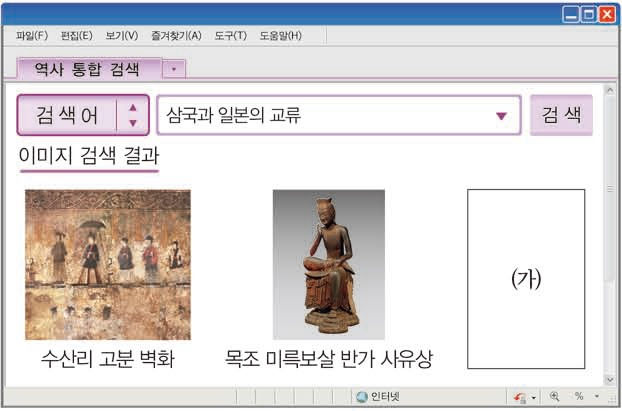
Task: Open the 보기(V) menu
Action: [x=121, y=36]
